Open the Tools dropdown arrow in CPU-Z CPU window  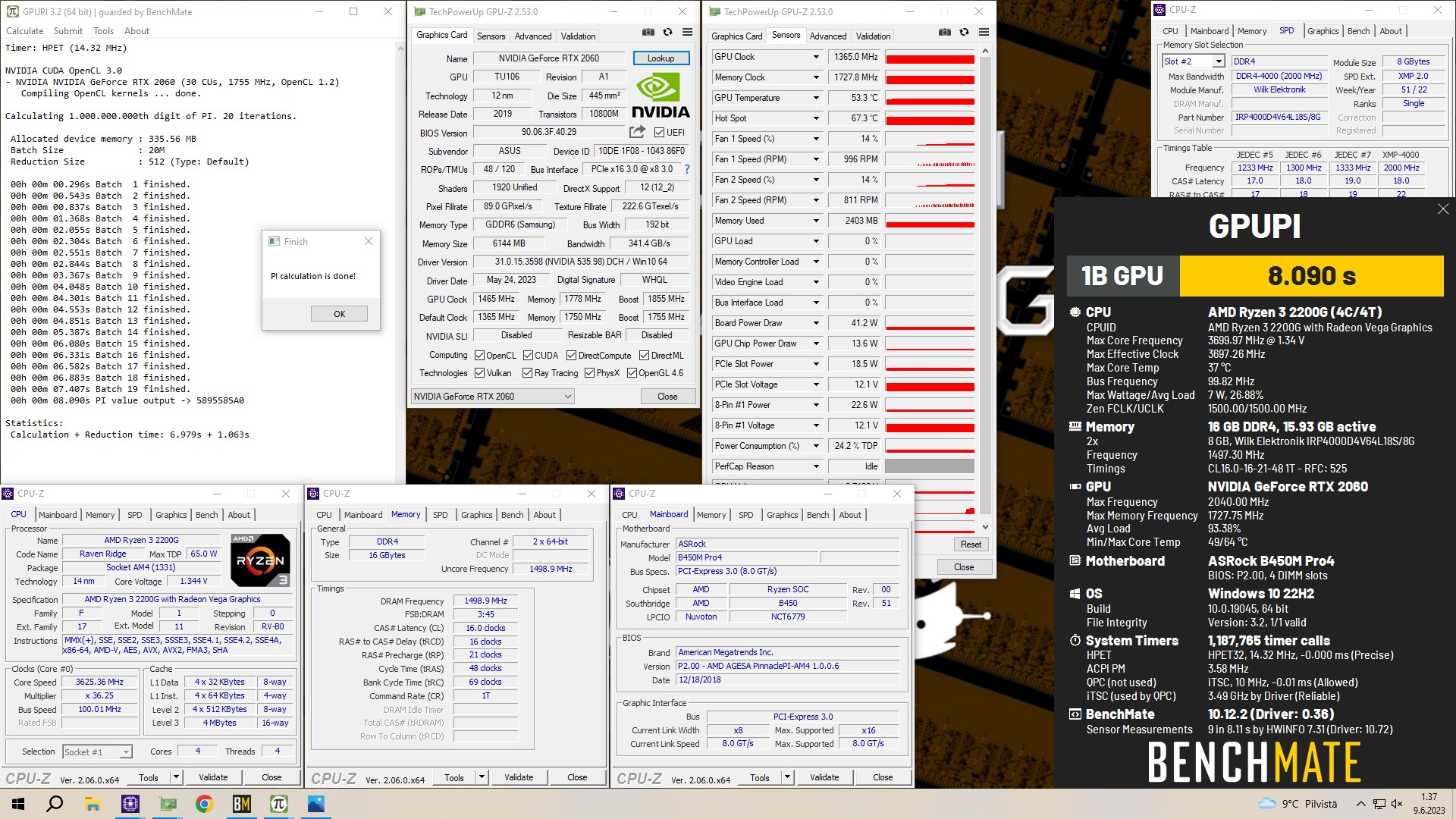[176, 777]
